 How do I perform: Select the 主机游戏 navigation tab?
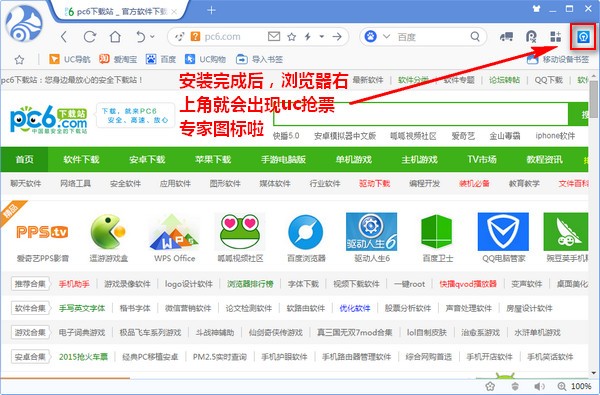(x=420, y=159)
